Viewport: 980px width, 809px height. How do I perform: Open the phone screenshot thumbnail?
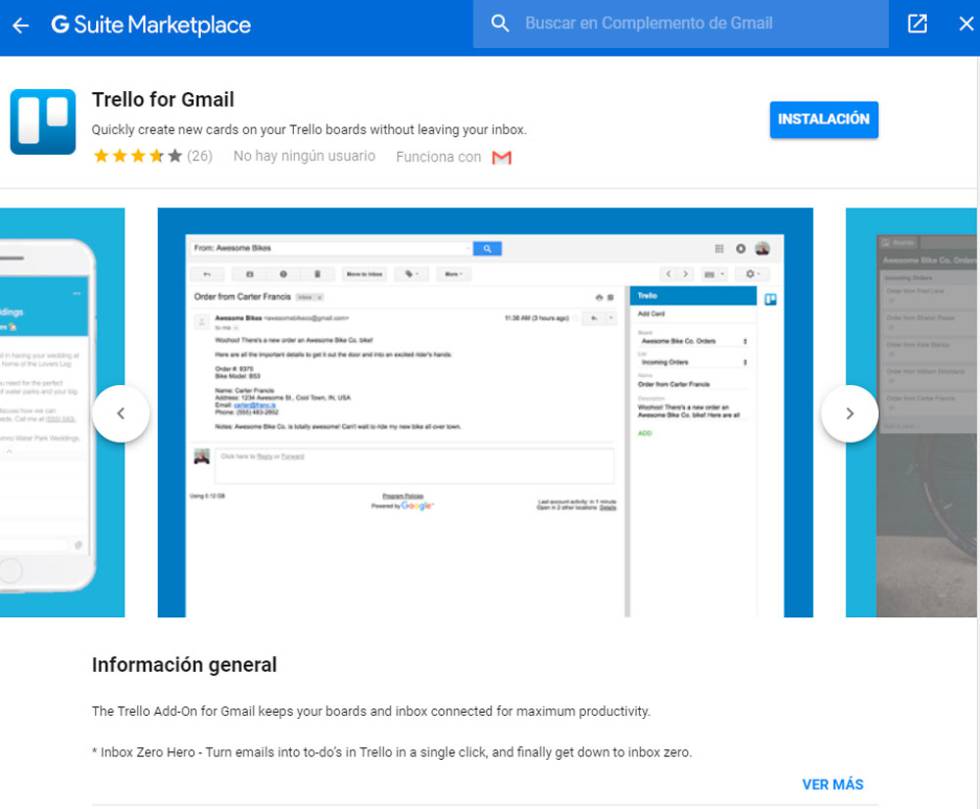(x=62, y=413)
